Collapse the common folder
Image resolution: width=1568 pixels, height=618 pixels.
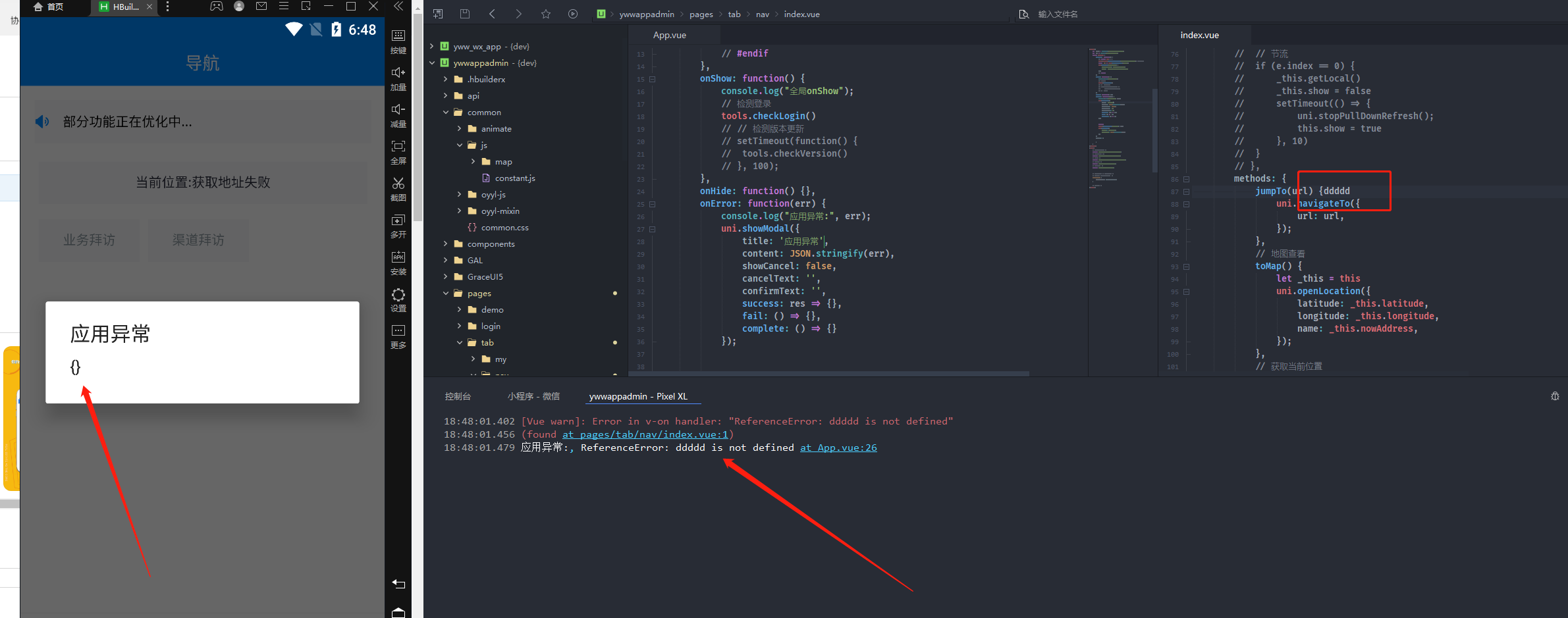pyautogui.click(x=446, y=112)
